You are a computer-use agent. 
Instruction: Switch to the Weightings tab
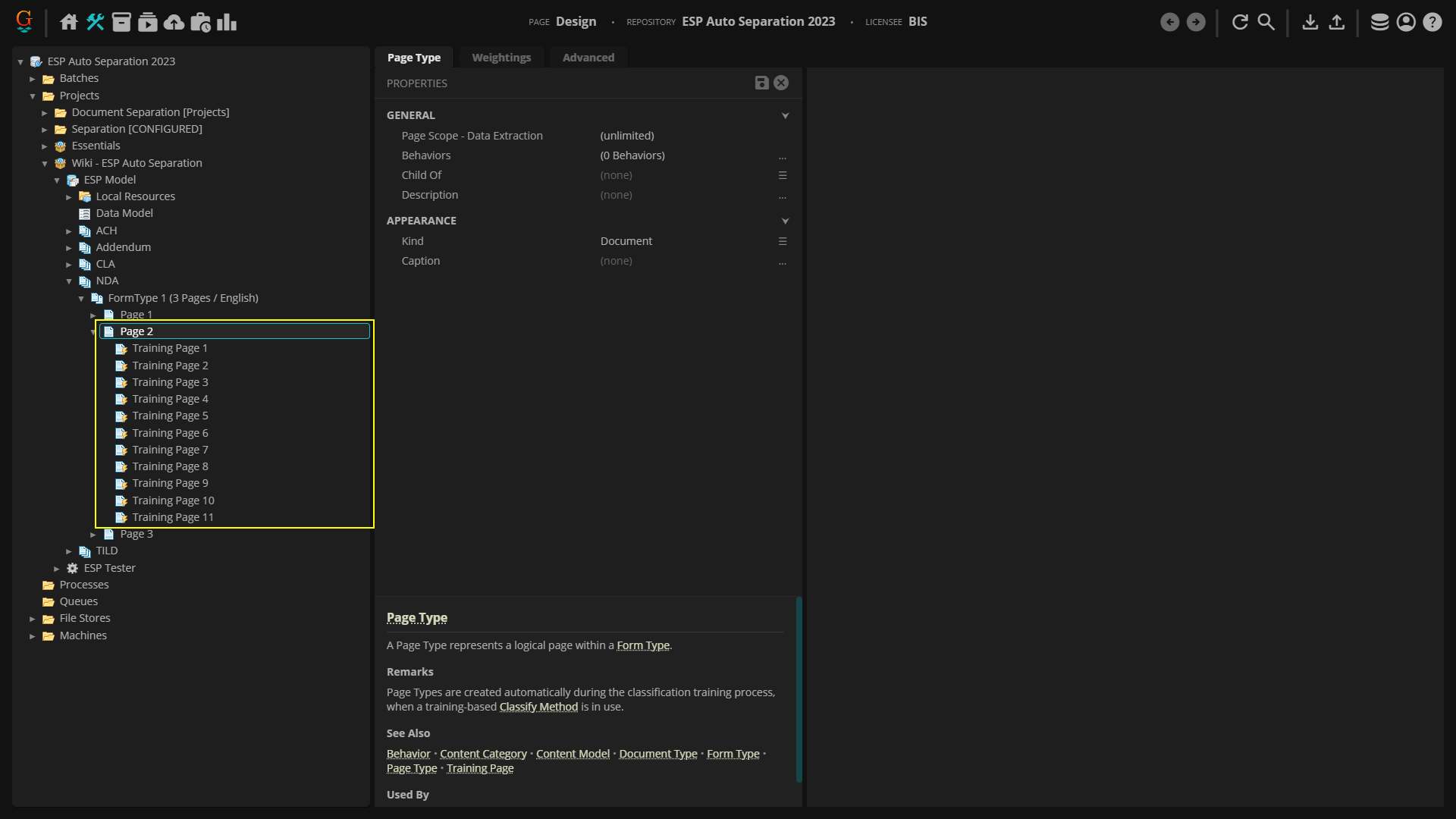tap(500, 58)
